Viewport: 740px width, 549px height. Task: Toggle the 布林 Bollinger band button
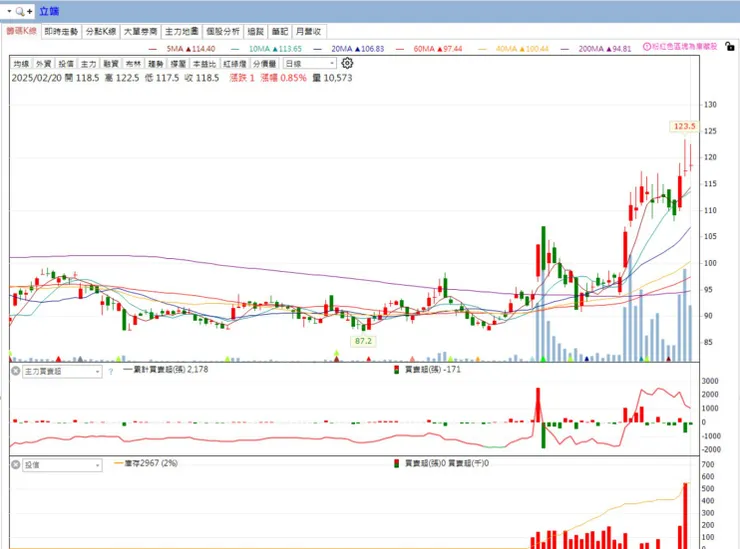click(133, 64)
